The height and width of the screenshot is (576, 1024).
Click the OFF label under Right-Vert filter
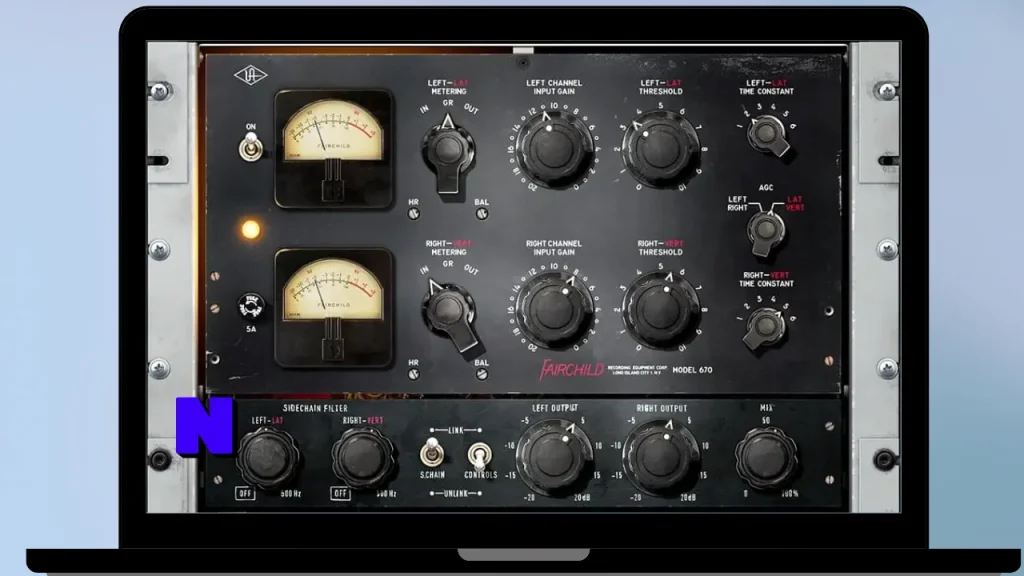[x=340, y=494]
